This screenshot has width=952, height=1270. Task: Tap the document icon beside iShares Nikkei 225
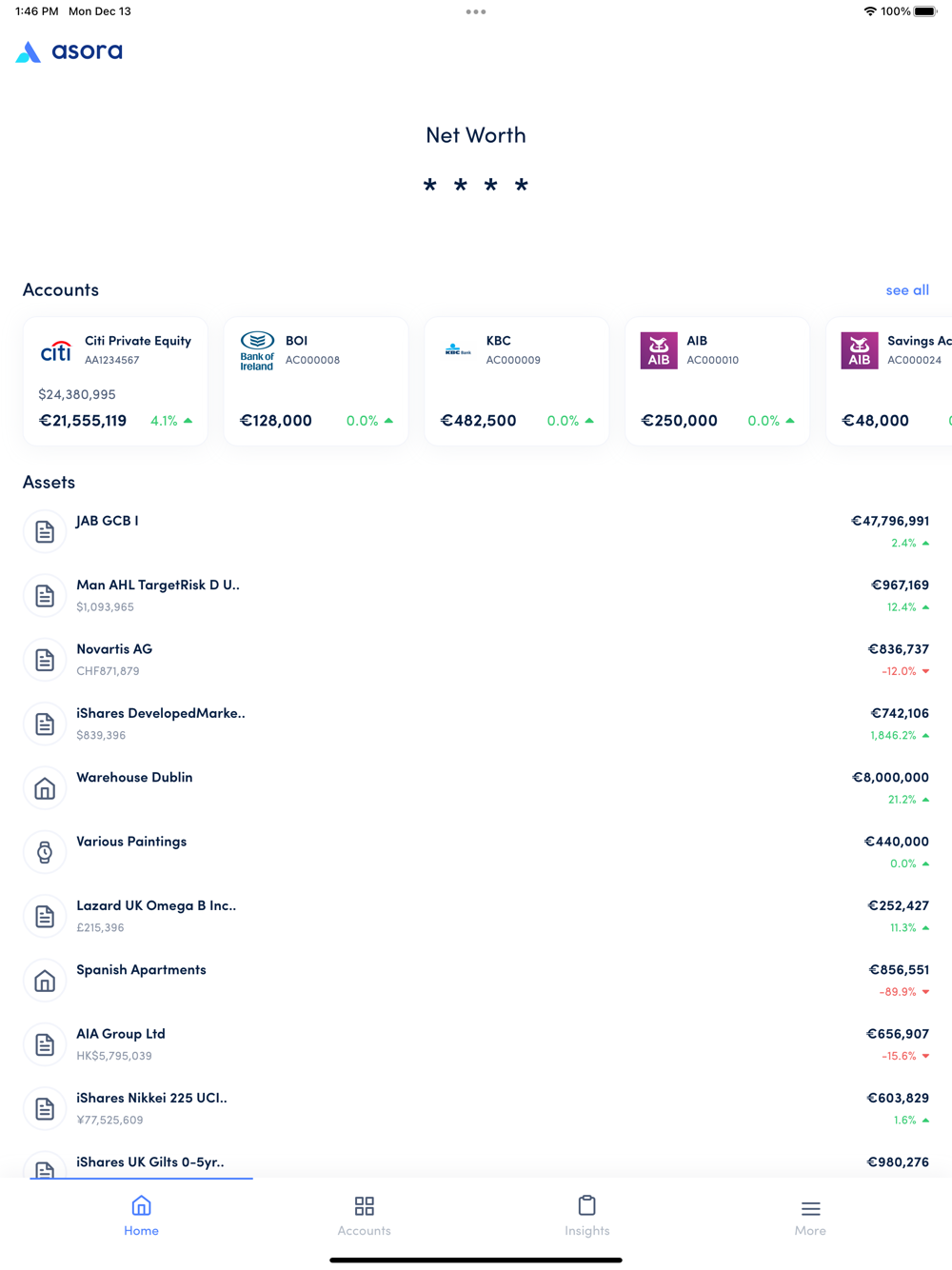[45, 1108]
